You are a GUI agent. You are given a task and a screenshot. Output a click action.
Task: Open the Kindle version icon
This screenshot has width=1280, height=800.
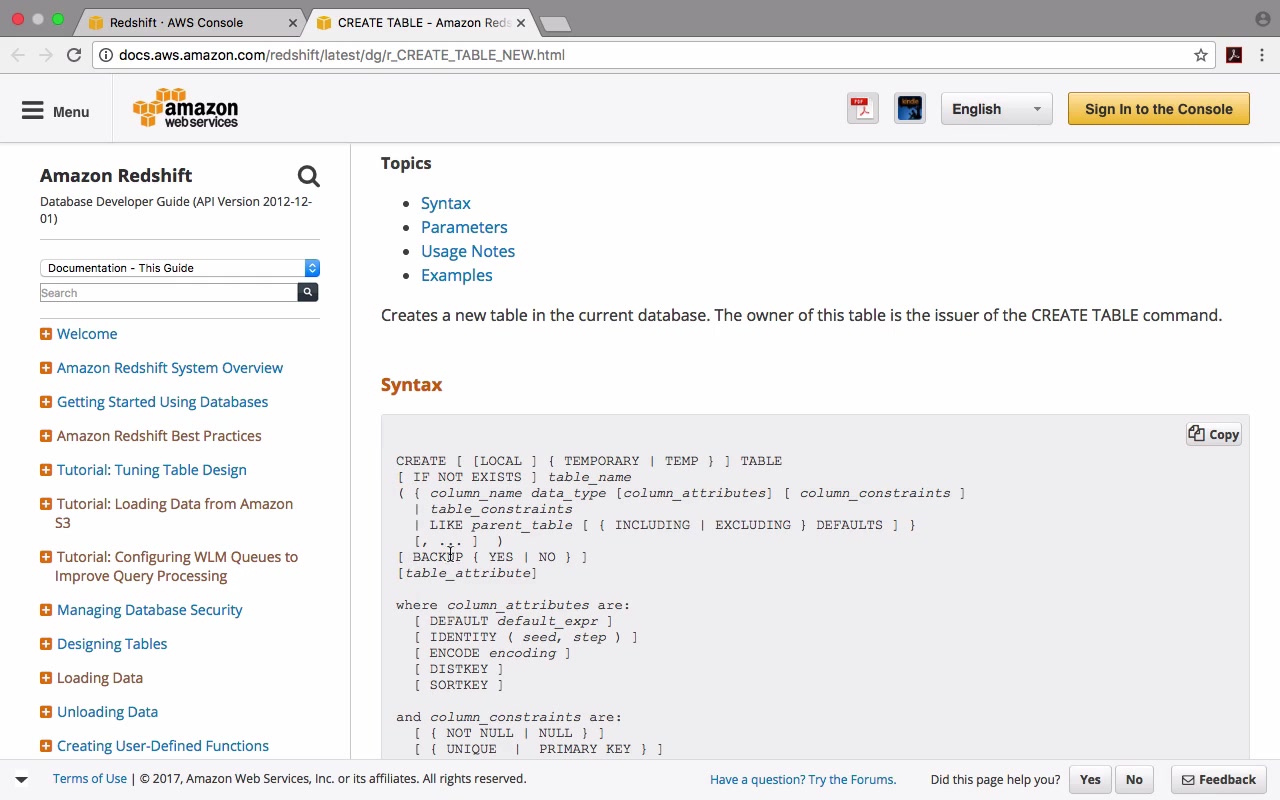click(x=909, y=109)
